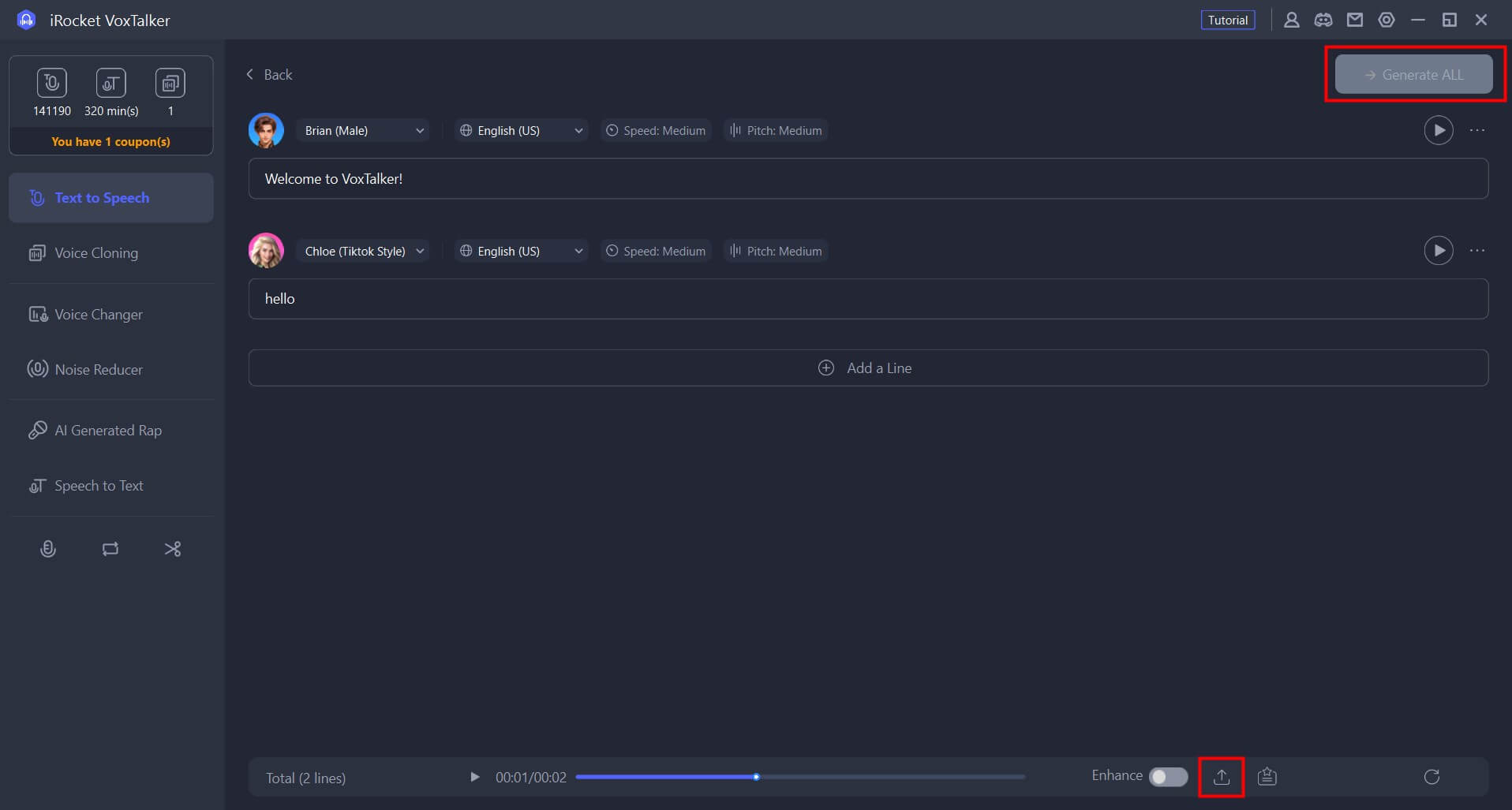This screenshot has height=810, width=1512.
Task: Toggle the Enhance switch
Action: pyautogui.click(x=1169, y=777)
